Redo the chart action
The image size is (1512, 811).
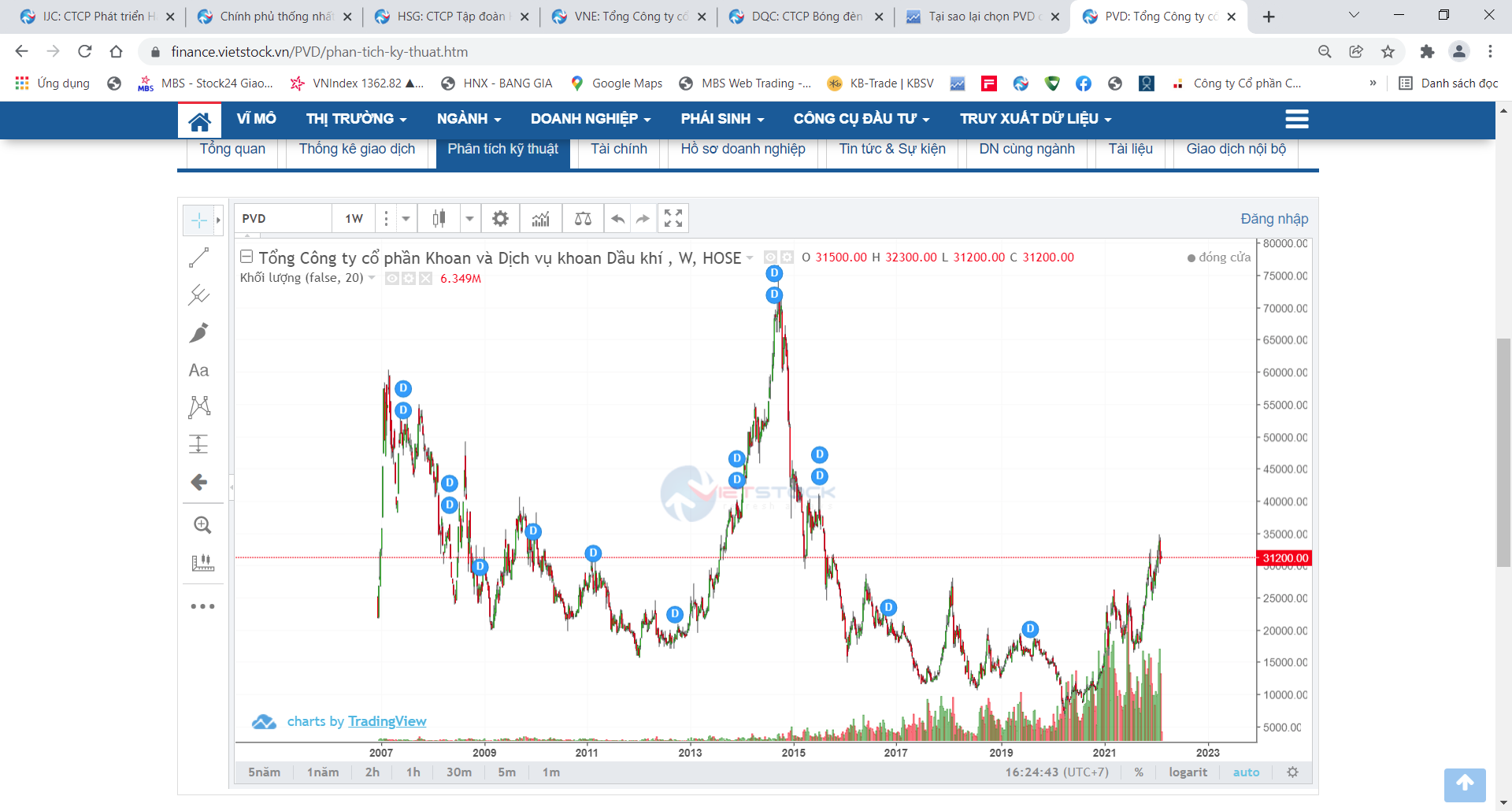643,219
